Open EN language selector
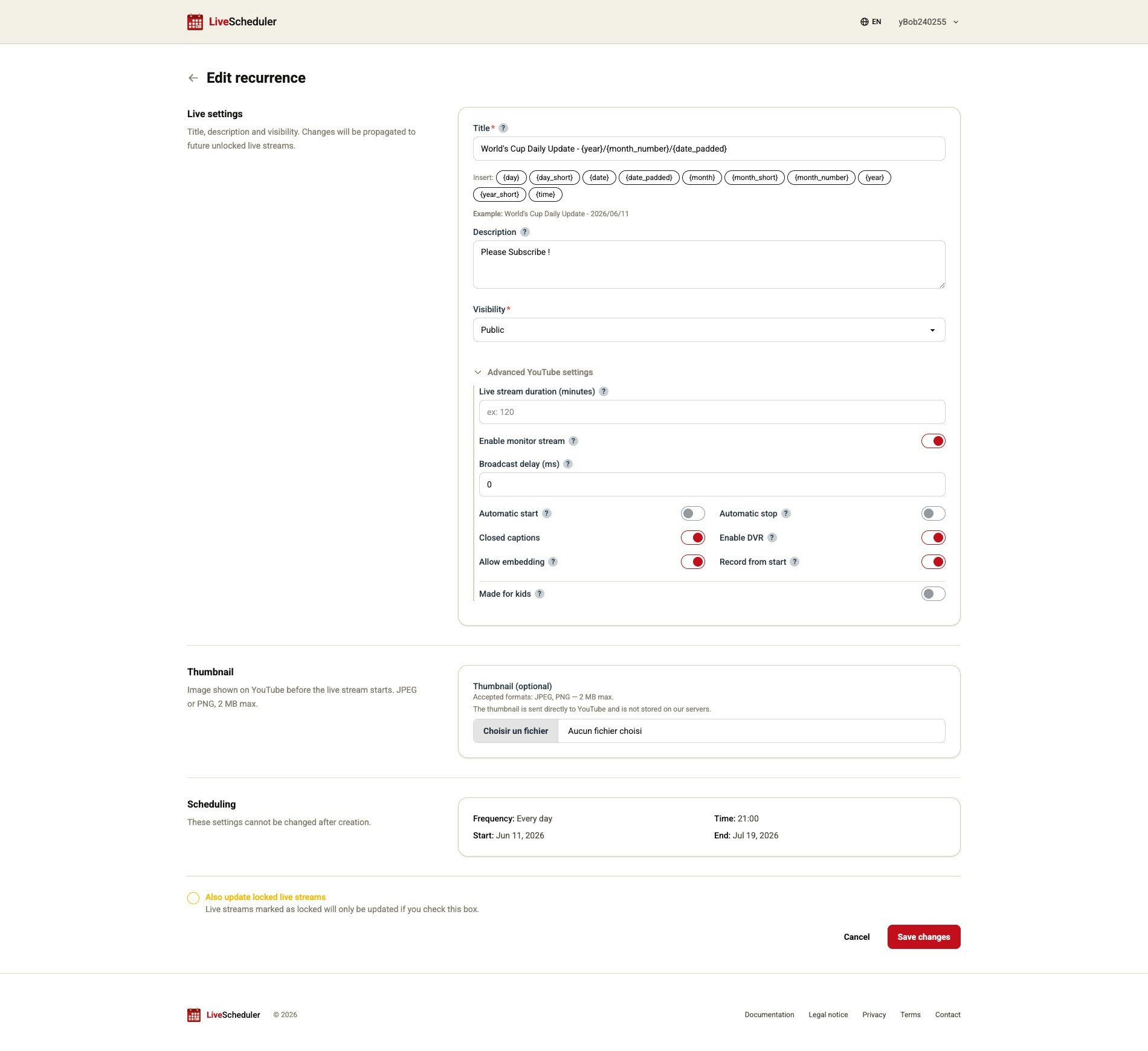The width and height of the screenshot is (1148, 1051). [871, 22]
